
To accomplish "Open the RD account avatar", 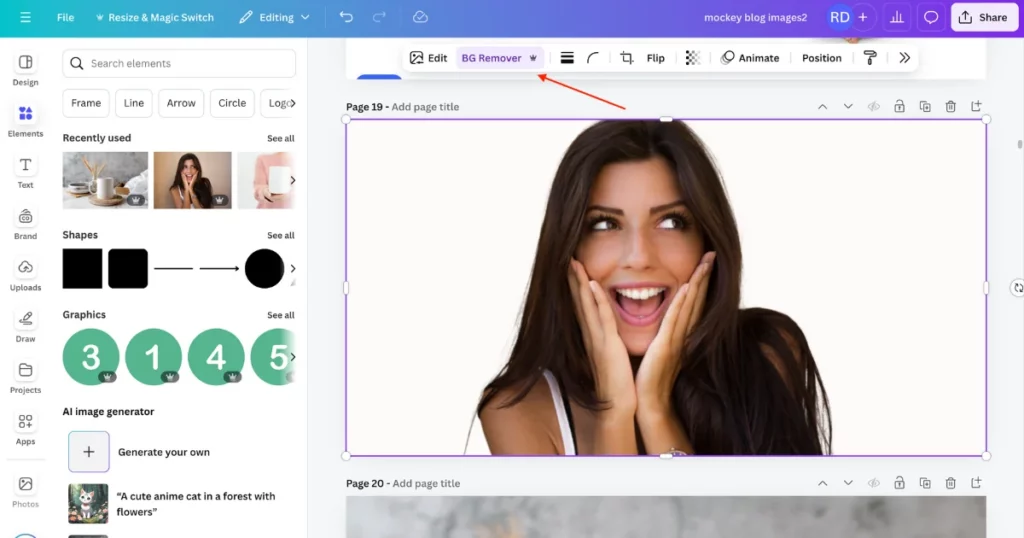I will (839, 18).
